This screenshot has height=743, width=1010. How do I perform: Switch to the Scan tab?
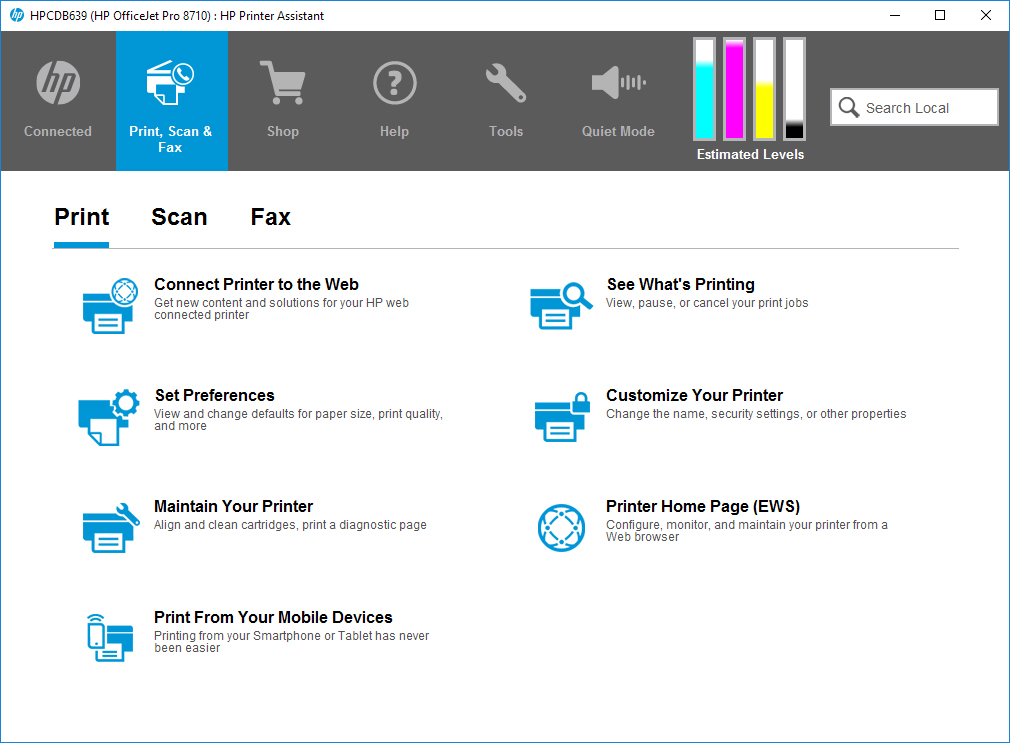179,217
